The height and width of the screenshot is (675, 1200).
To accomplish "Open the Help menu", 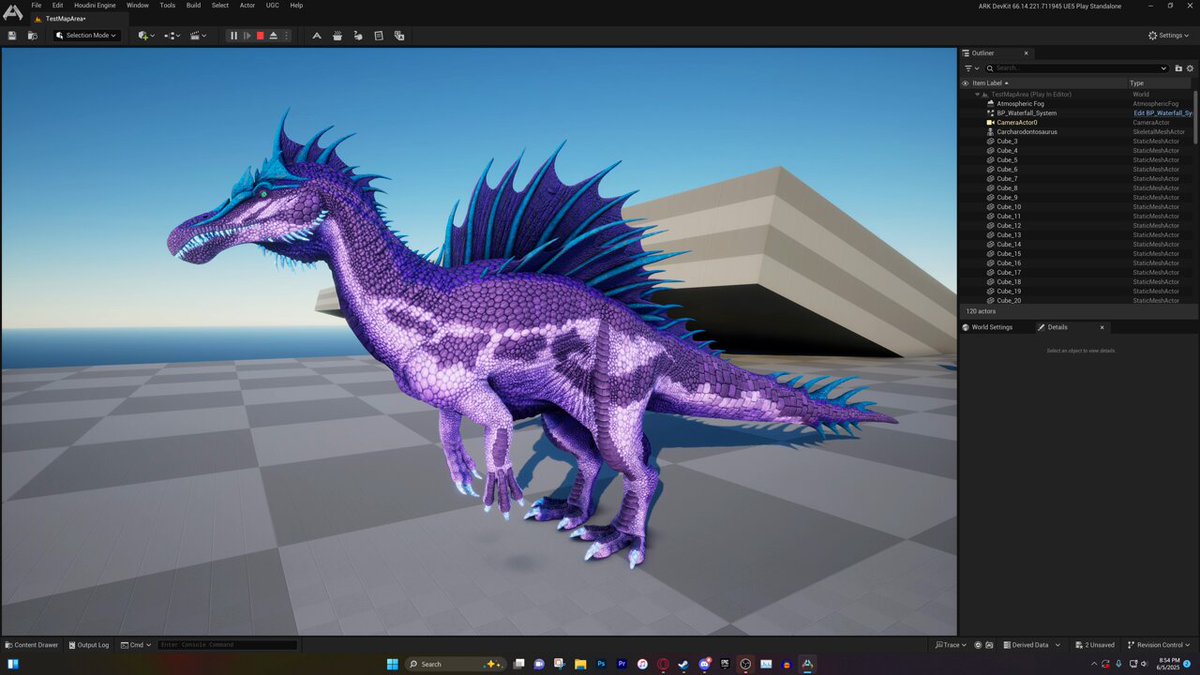I will 296,5.
